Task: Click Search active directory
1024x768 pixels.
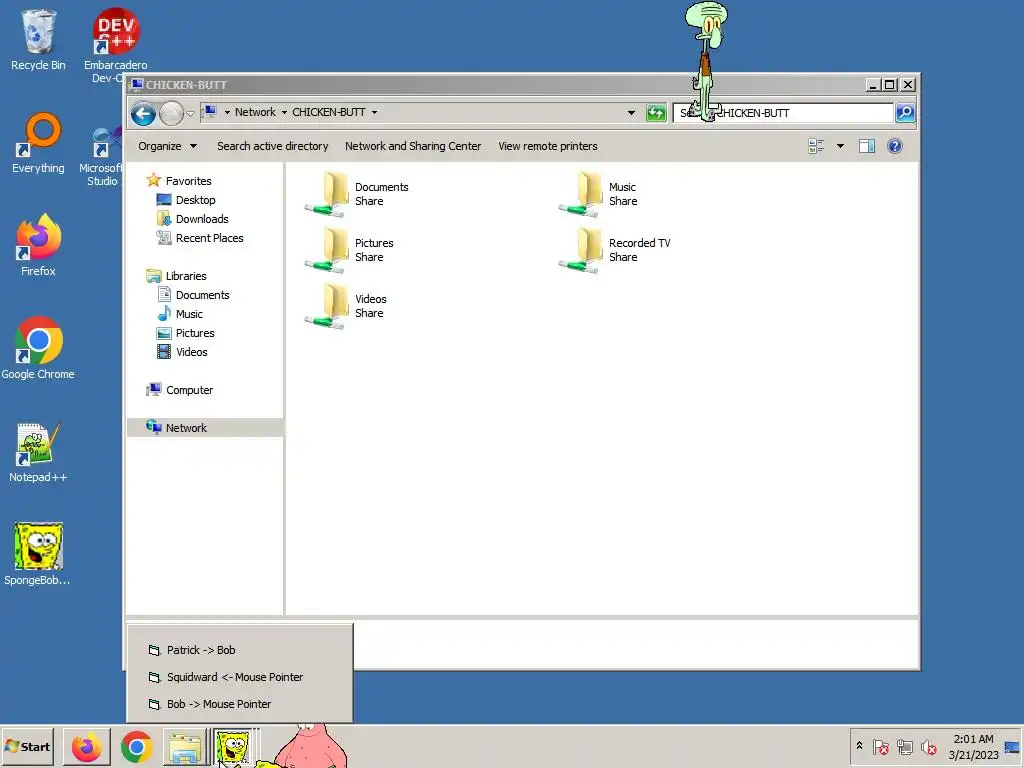Action: [273, 146]
